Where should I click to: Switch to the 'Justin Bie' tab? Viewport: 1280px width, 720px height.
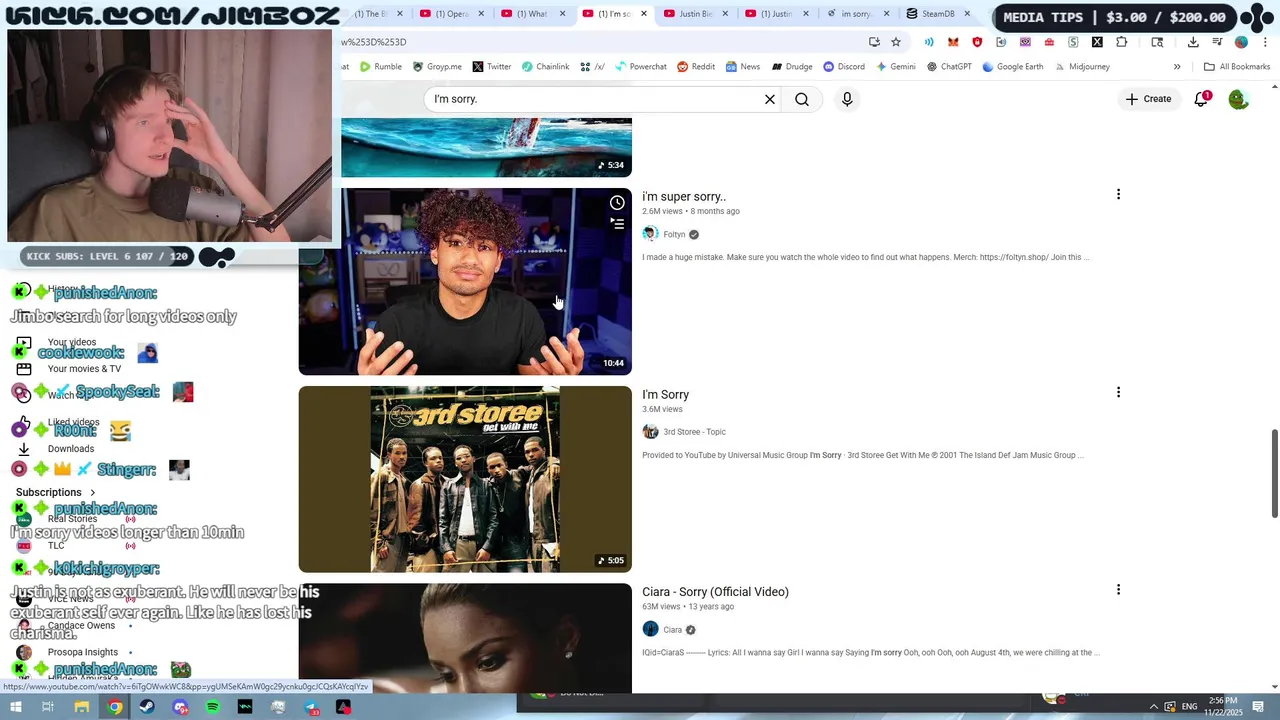[x=694, y=14]
